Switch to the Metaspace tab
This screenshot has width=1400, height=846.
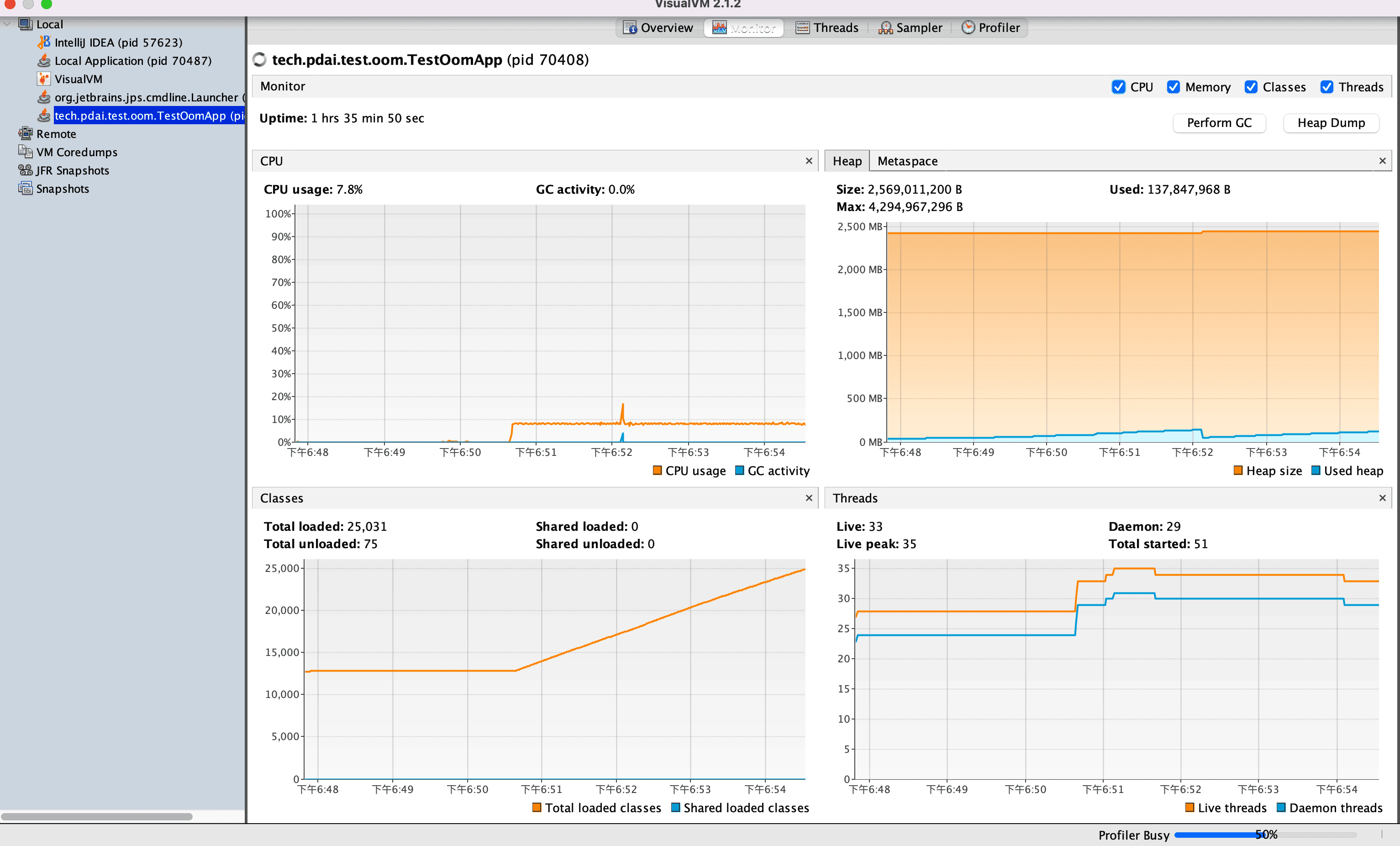[x=907, y=161]
